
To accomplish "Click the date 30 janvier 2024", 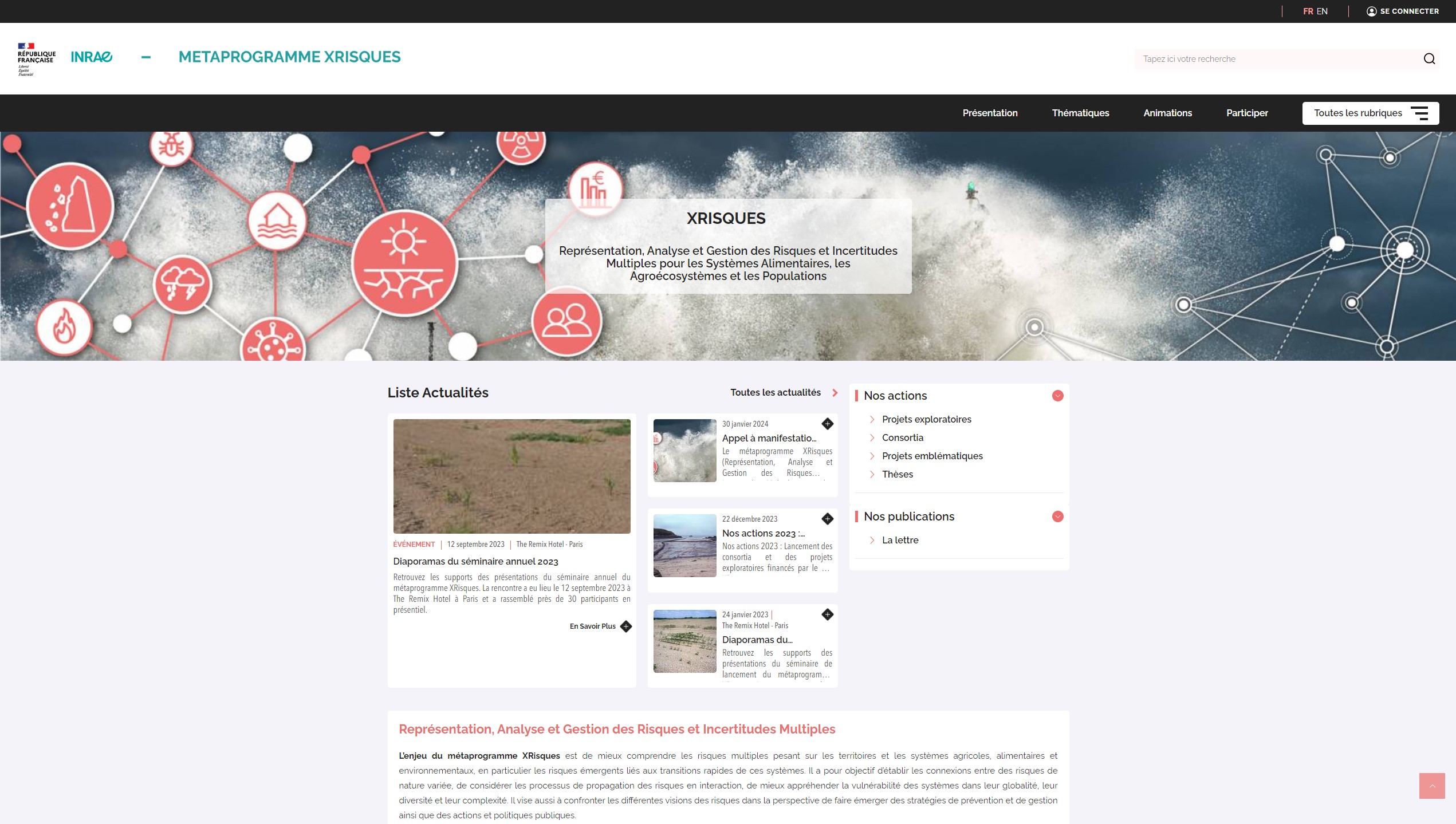I will tap(745, 424).
